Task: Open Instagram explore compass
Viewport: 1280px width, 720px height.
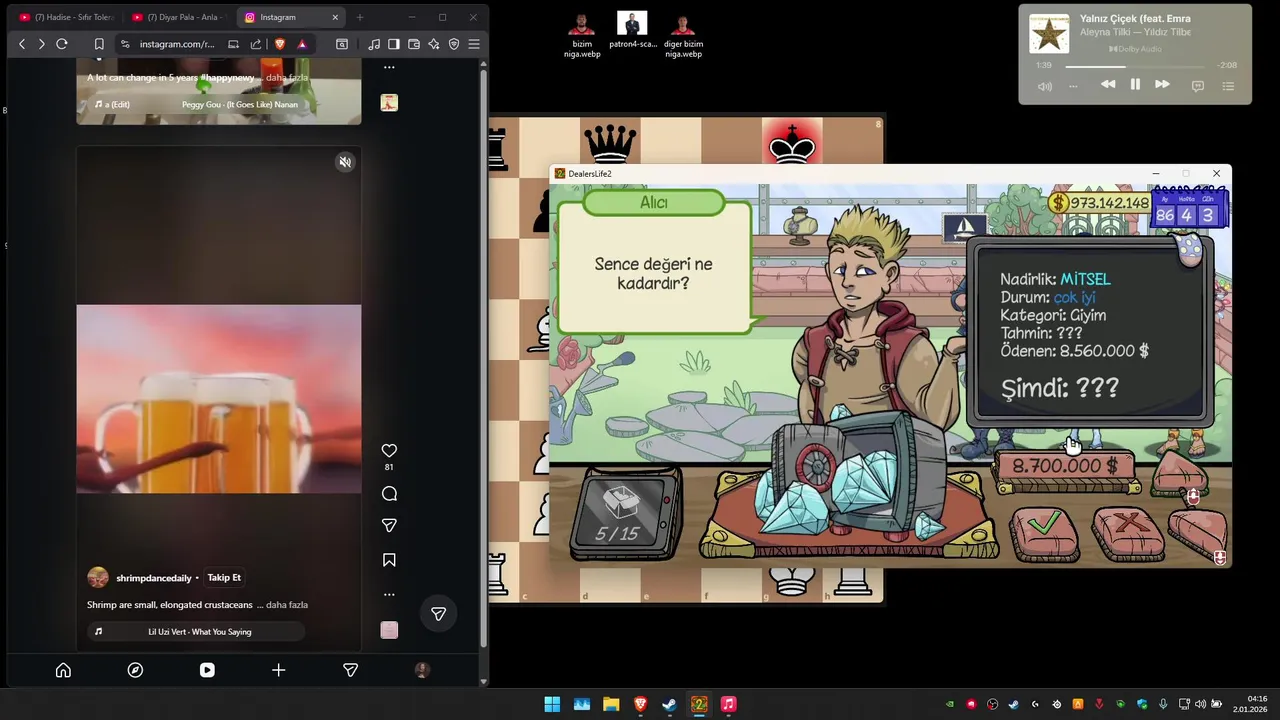Action: coord(135,670)
